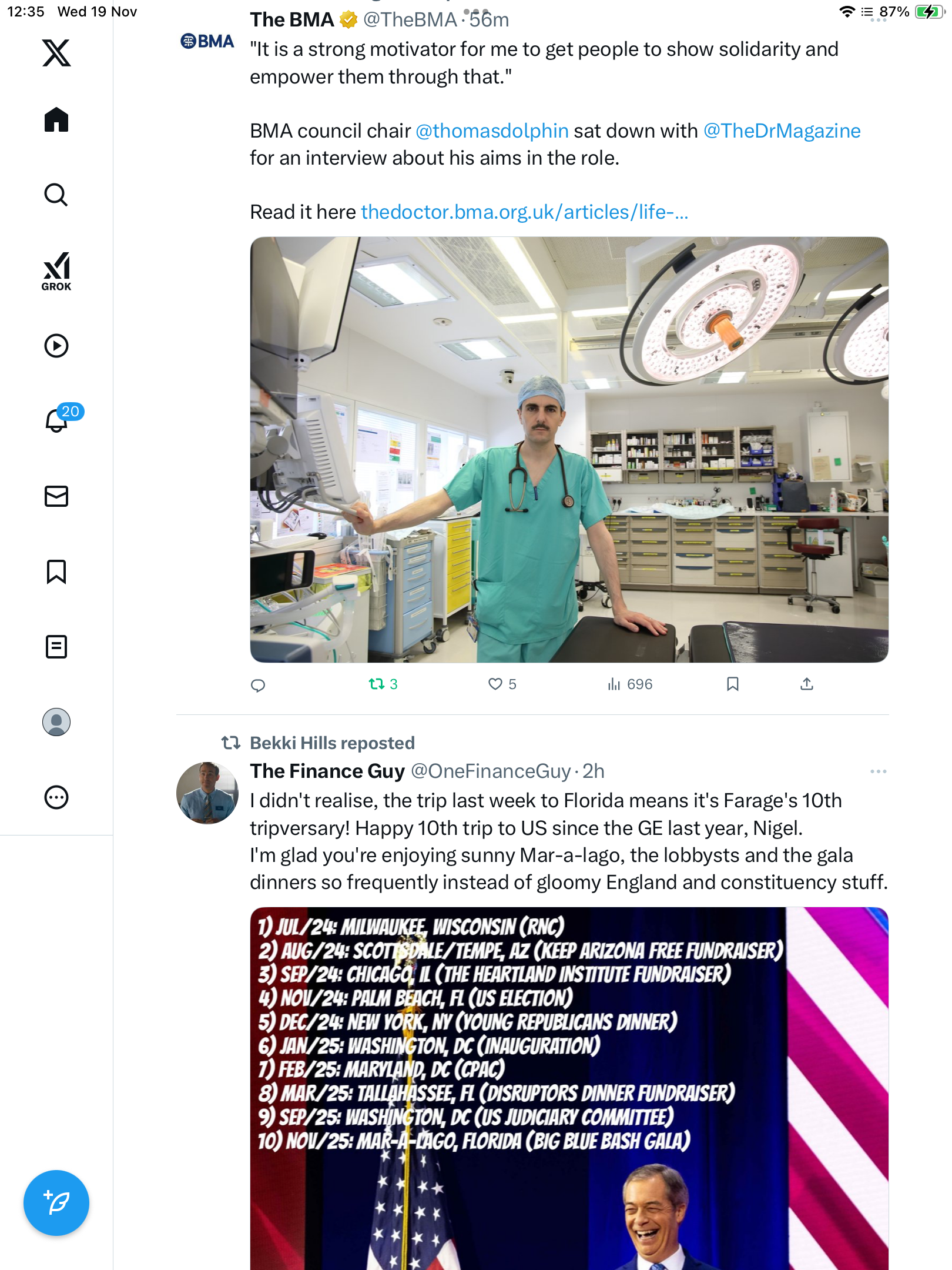
Task: Open the operating theatre photo
Action: click(569, 450)
